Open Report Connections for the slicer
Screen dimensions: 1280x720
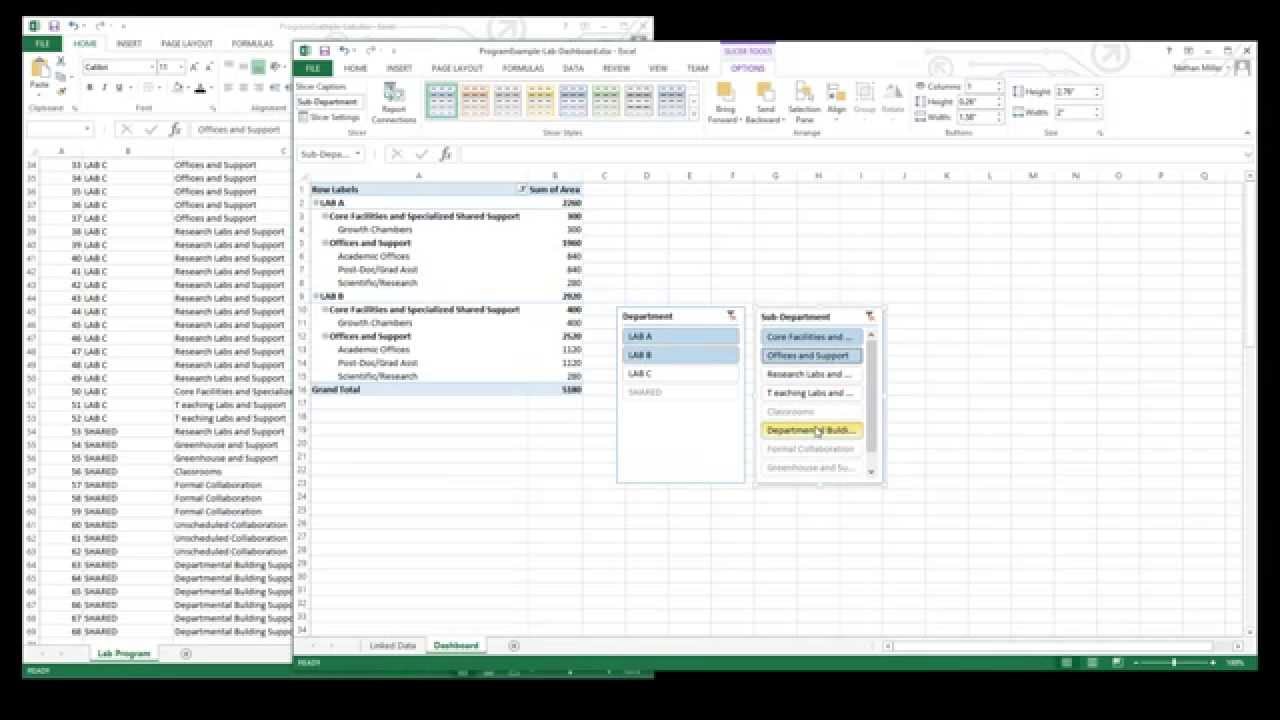[394, 100]
